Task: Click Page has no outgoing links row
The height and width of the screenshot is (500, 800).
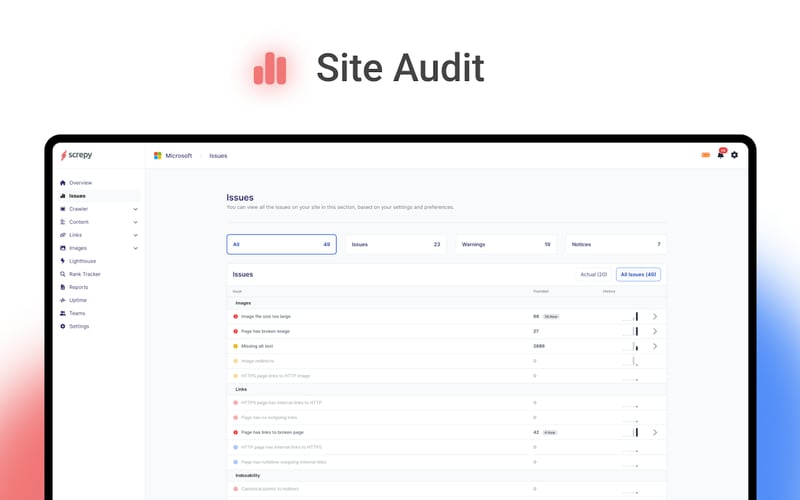Action: click(x=447, y=417)
